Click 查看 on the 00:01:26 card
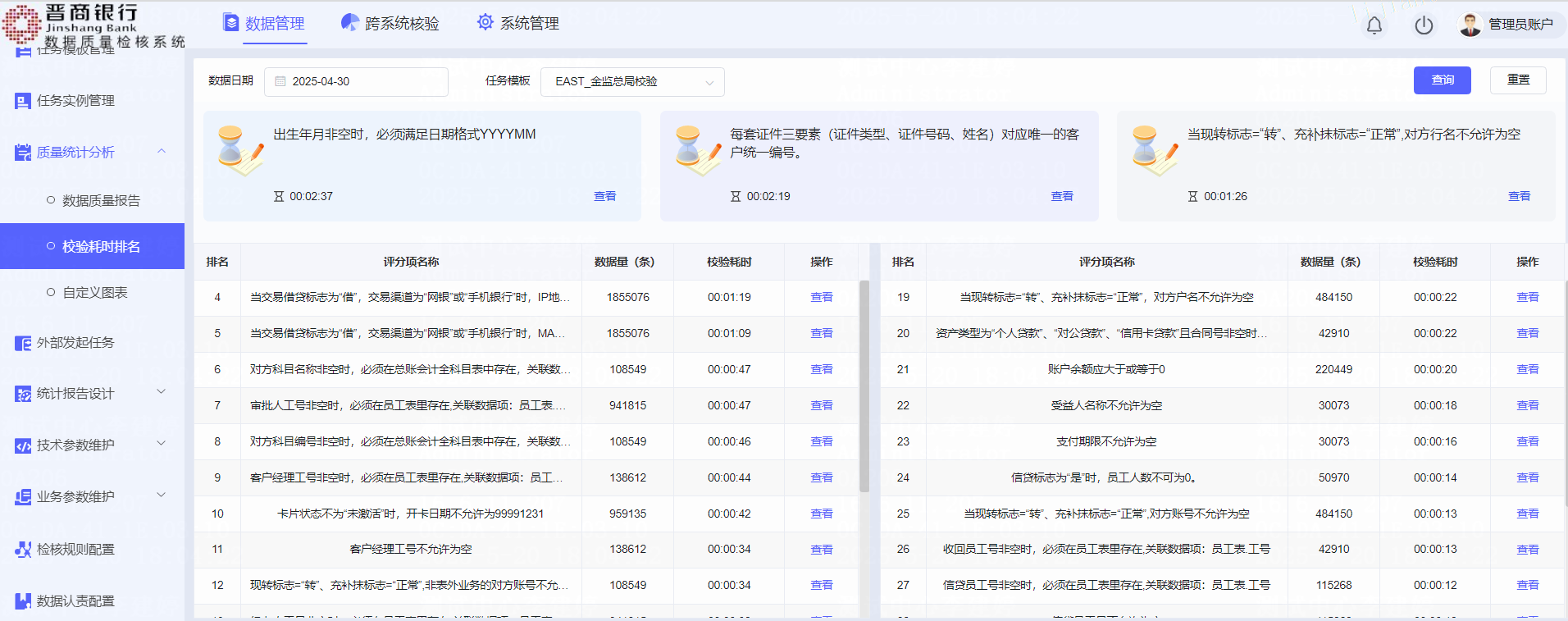The image size is (1568, 621). (1520, 196)
